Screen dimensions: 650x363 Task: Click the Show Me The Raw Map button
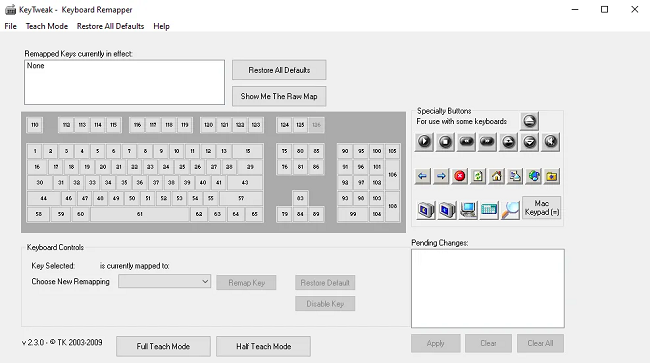[279, 96]
